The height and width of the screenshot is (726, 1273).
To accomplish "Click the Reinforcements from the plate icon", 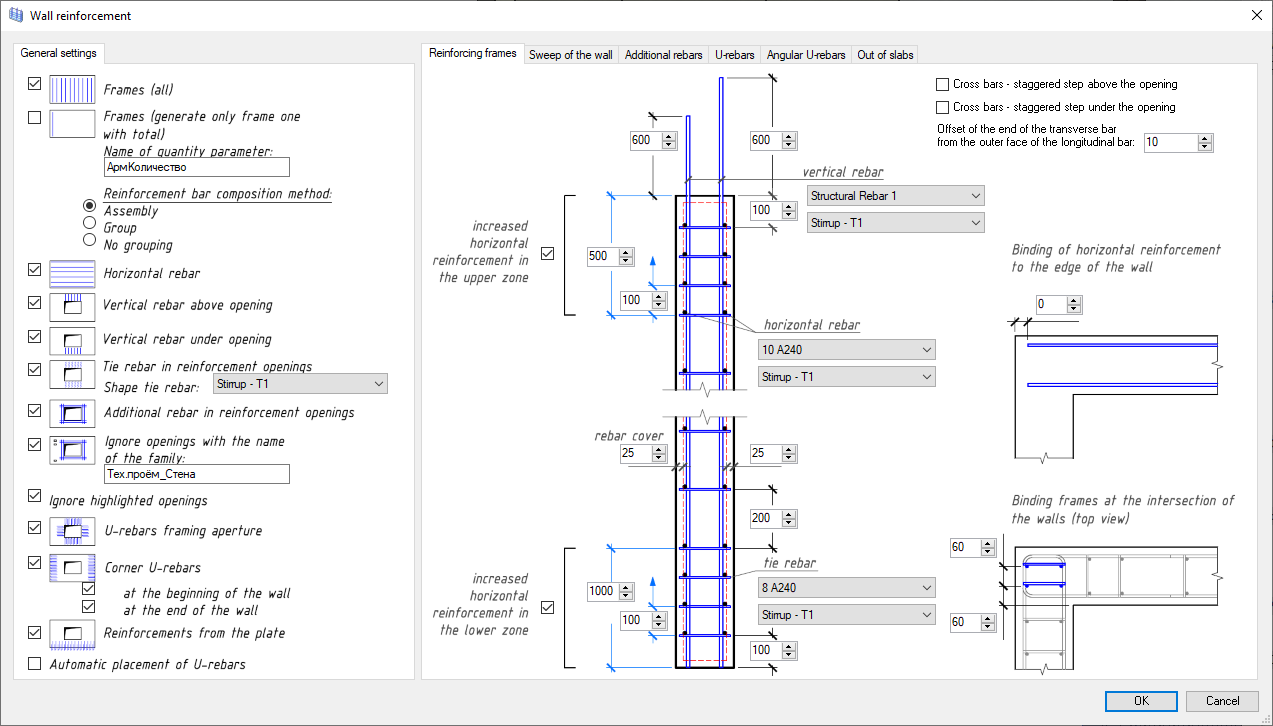I will (73, 633).
